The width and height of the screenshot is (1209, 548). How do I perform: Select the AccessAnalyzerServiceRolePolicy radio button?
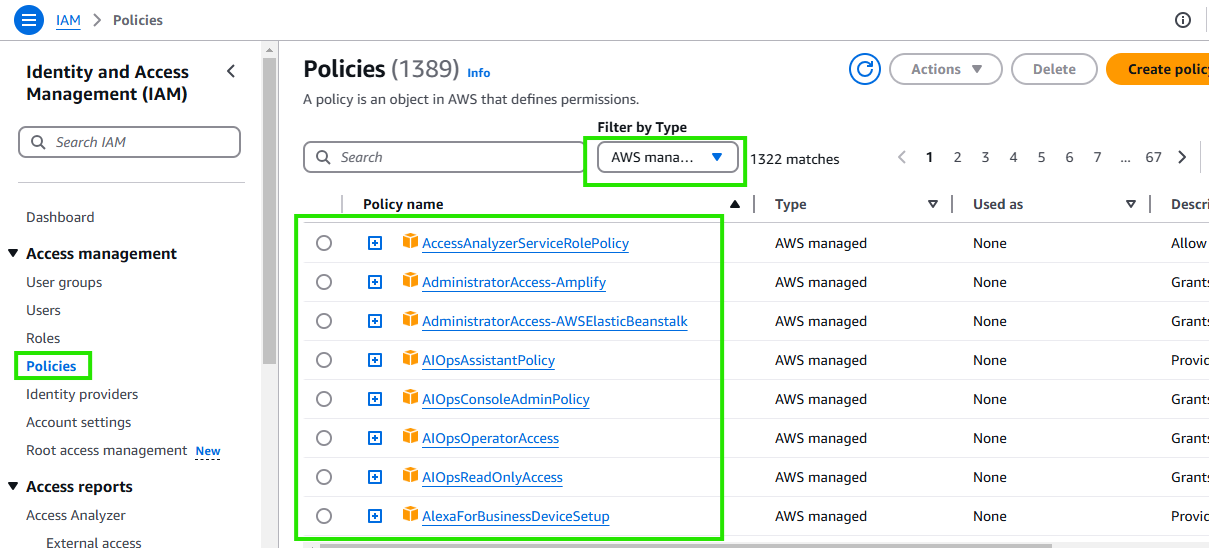[x=324, y=243]
